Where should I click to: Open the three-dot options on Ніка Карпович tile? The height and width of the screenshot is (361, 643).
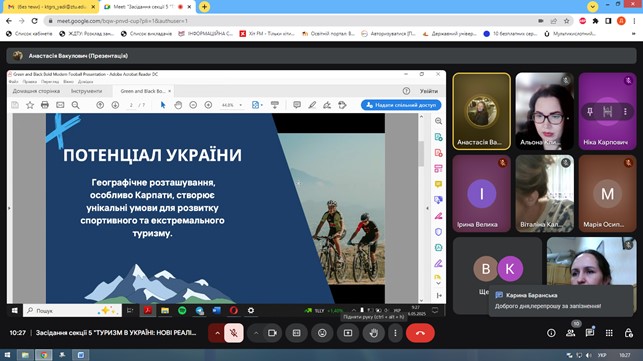pyautogui.click(x=625, y=112)
